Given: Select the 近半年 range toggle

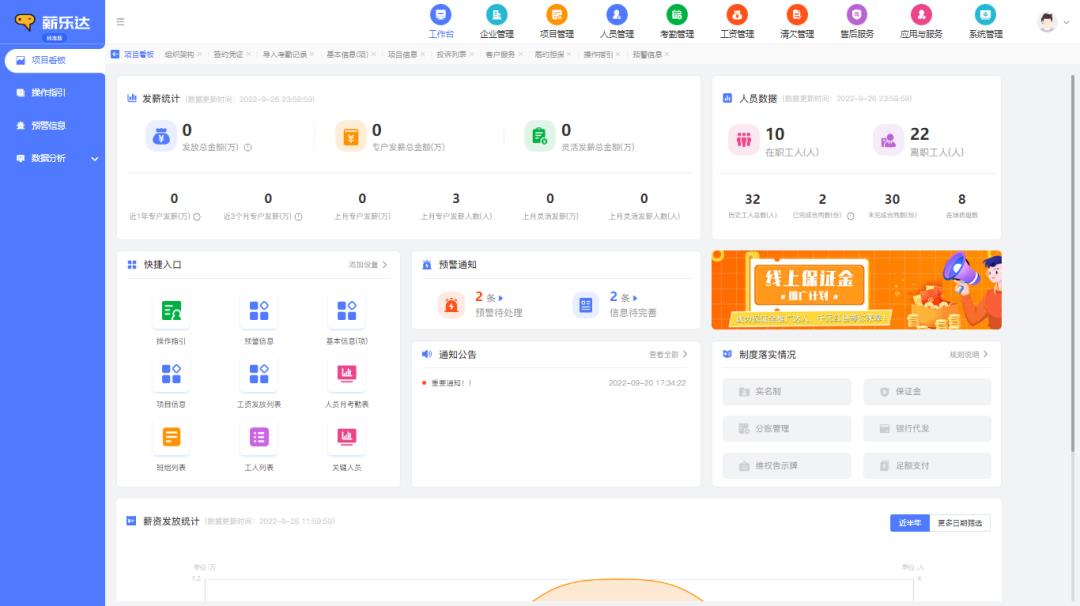Looking at the screenshot, I should [909, 523].
